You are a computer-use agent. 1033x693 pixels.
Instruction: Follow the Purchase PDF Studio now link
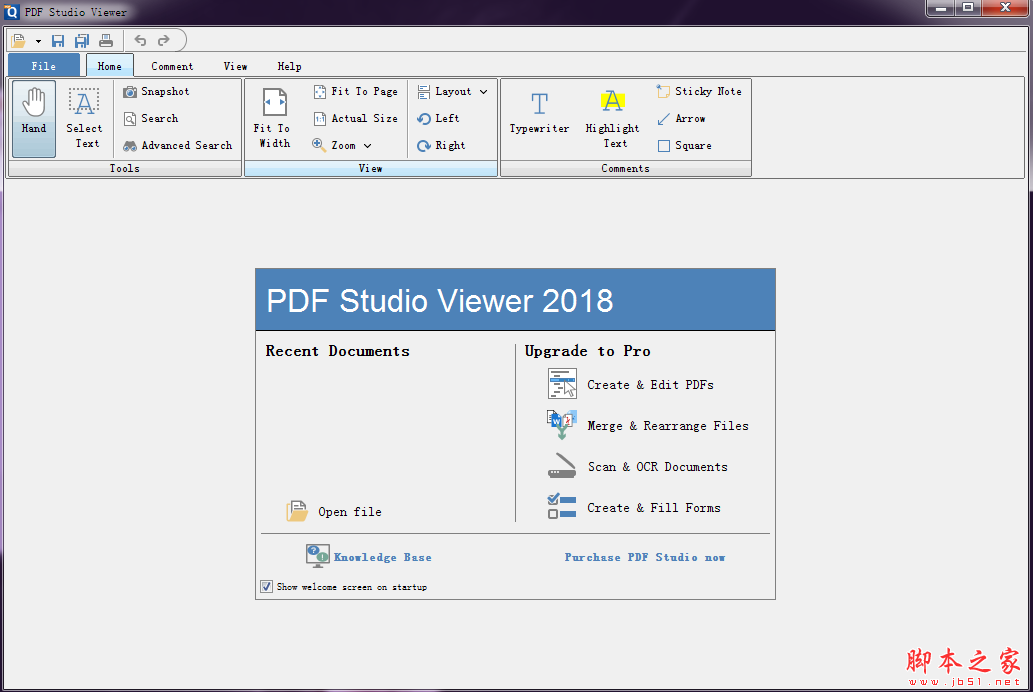click(x=645, y=557)
